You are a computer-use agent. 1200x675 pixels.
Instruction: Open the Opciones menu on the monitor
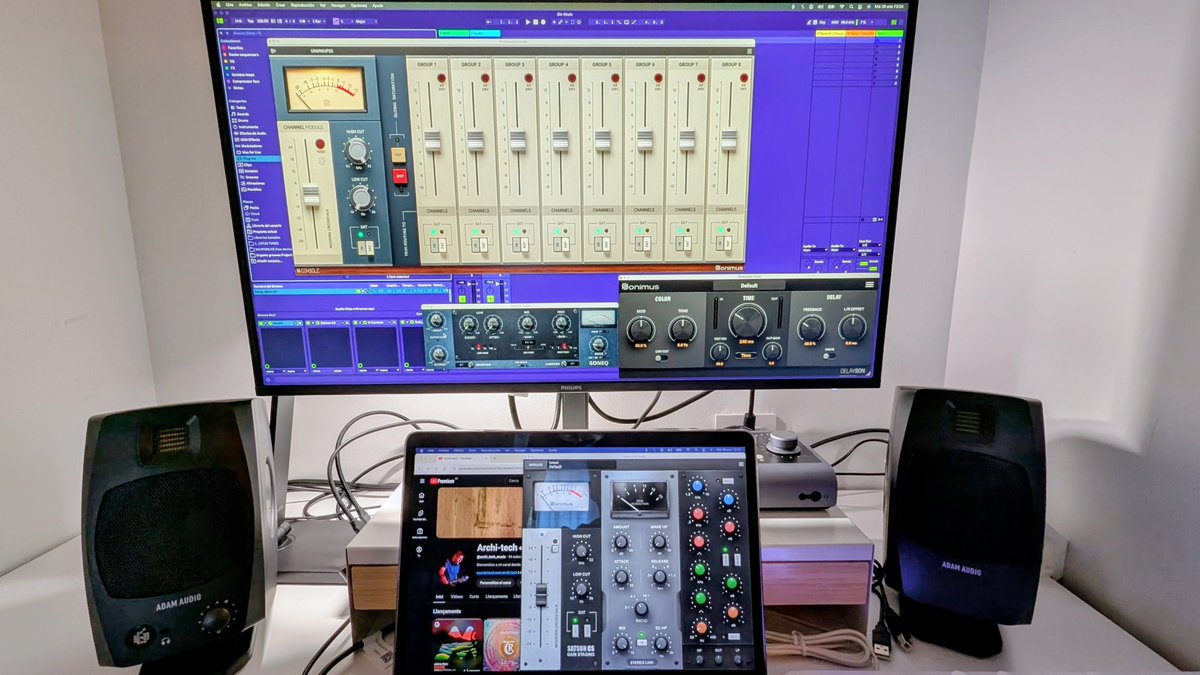tap(358, 5)
